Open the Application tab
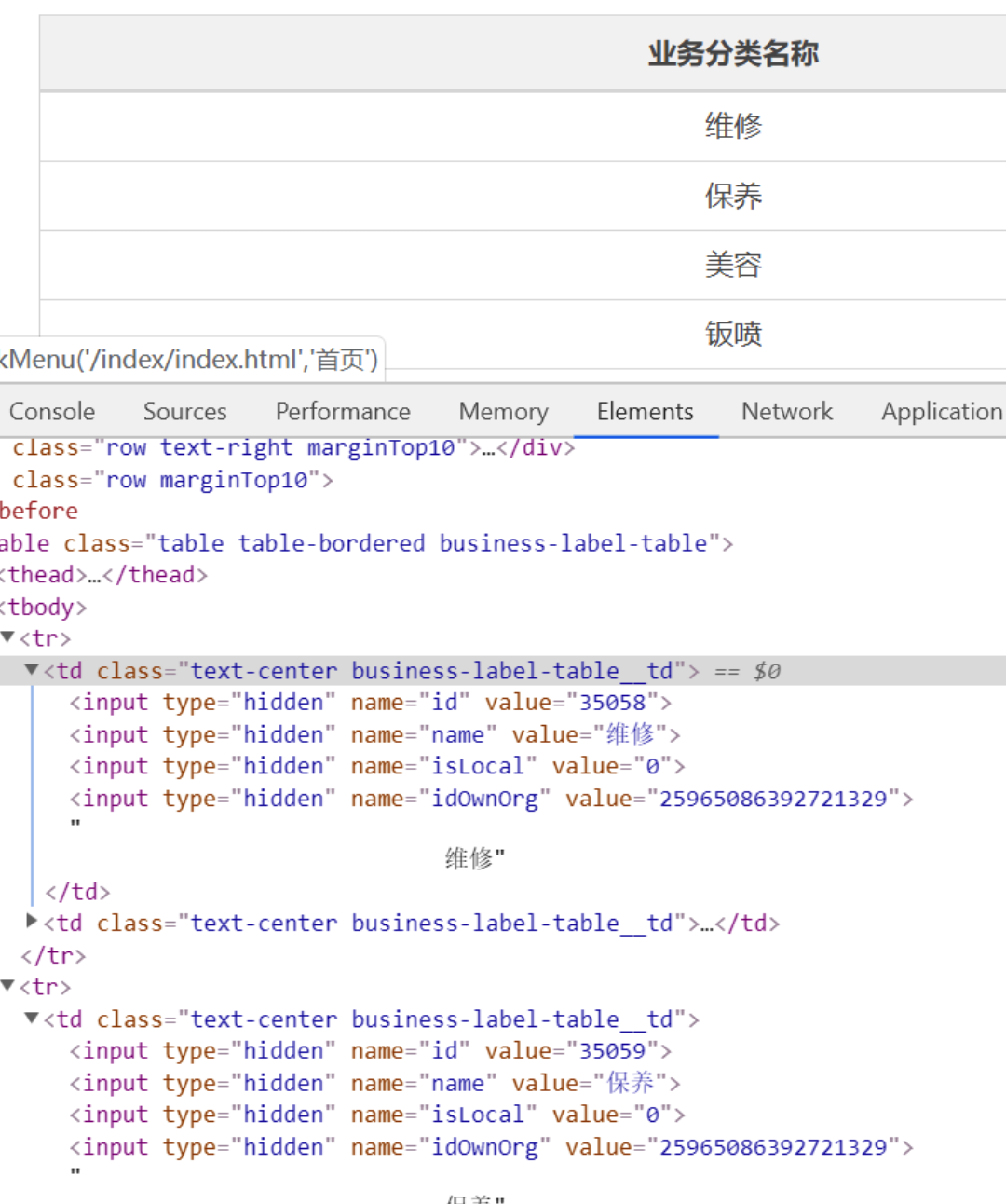Viewport: 1006px width, 1204px height. click(x=942, y=411)
